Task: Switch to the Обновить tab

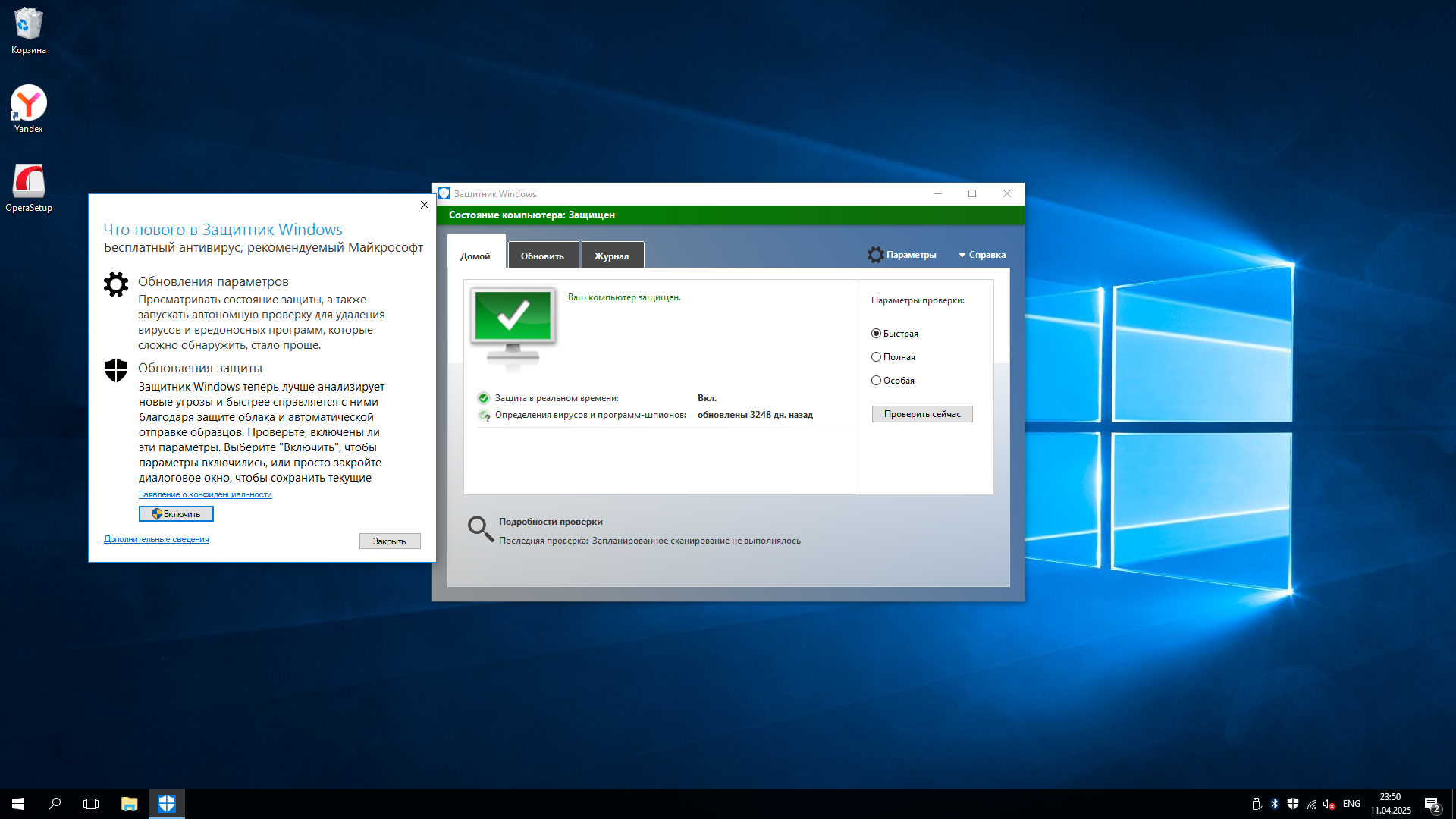Action: click(542, 256)
